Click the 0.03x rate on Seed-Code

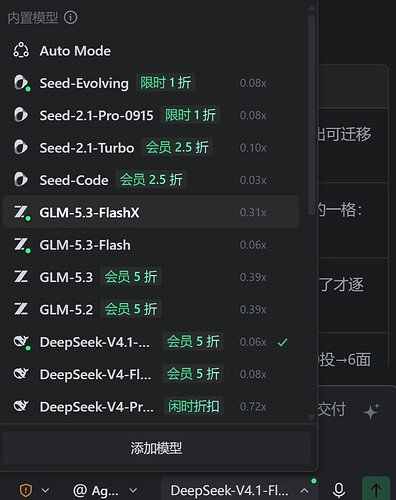pos(253,180)
